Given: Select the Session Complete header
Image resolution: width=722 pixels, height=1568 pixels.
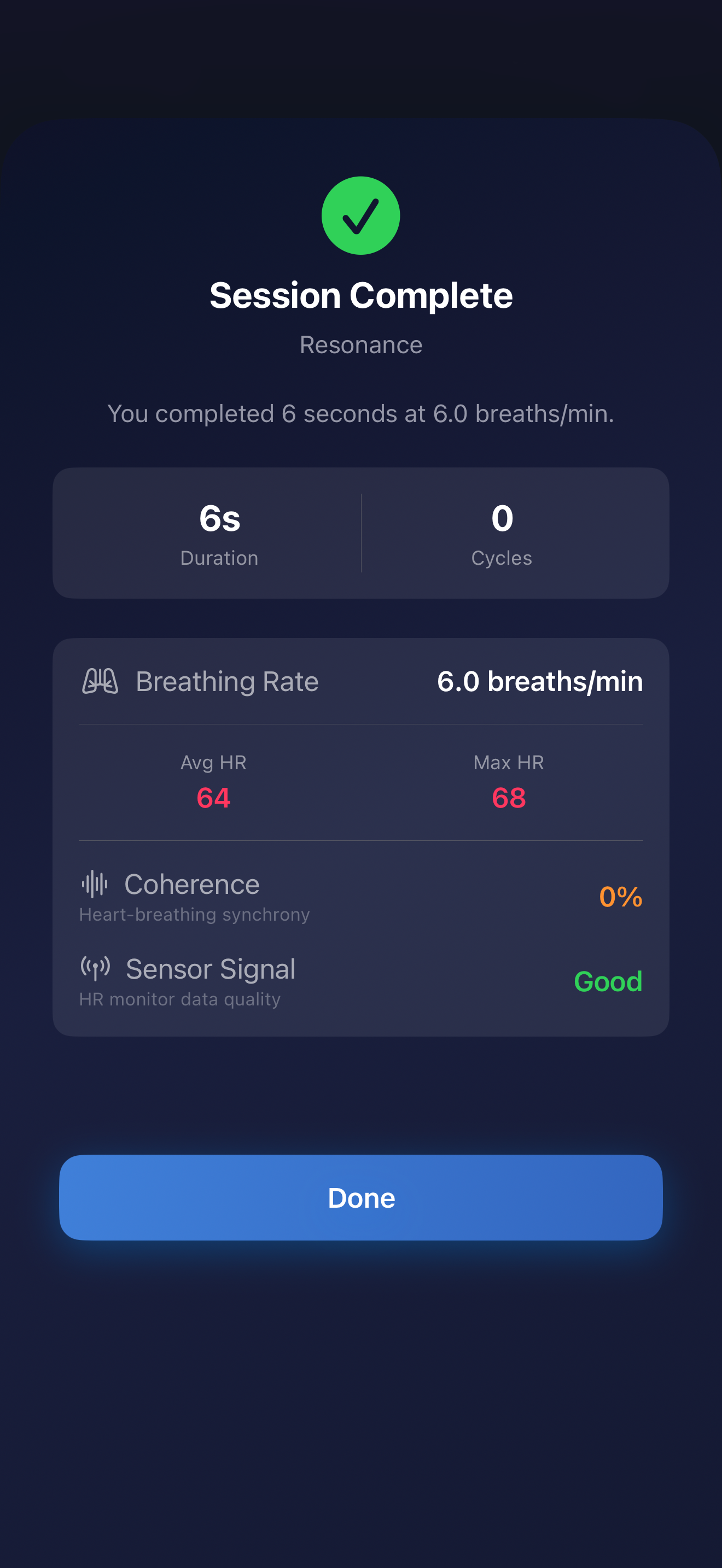Looking at the screenshot, I should tap(361, 296).
